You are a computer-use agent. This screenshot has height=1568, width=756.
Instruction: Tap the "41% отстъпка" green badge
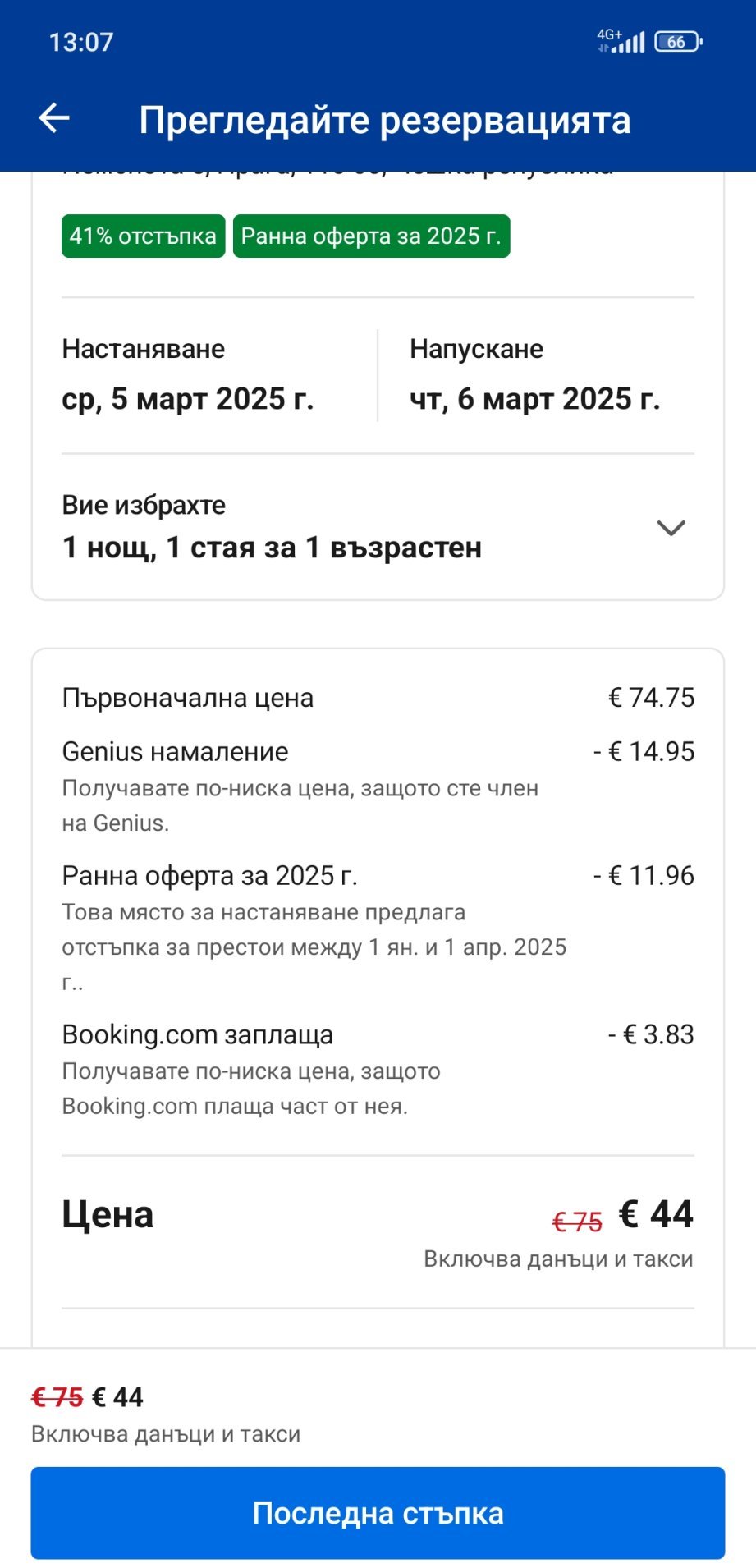pyautogui.click(x=143, y=236)
